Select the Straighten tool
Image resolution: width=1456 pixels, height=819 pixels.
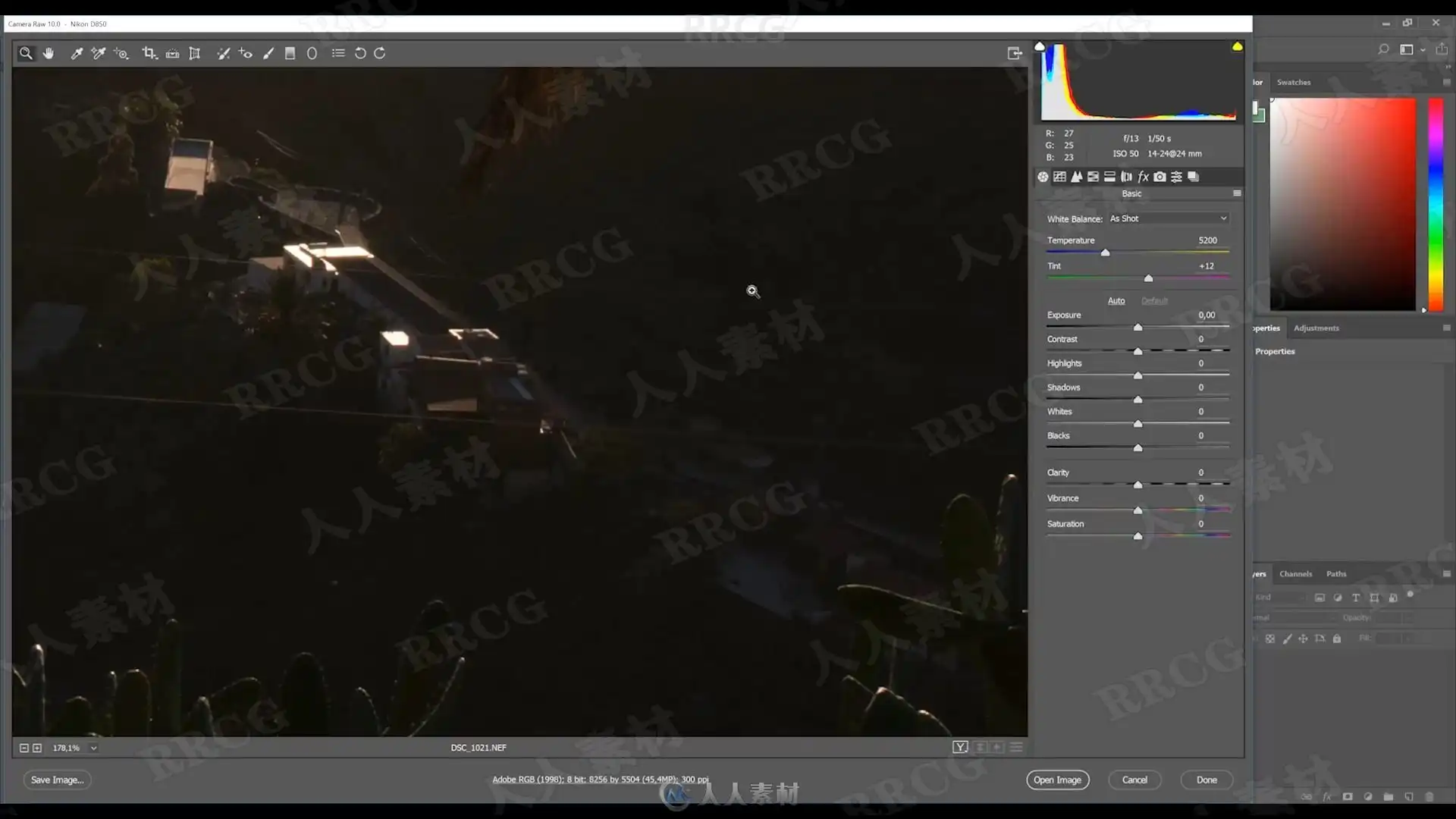click(172, 53)
